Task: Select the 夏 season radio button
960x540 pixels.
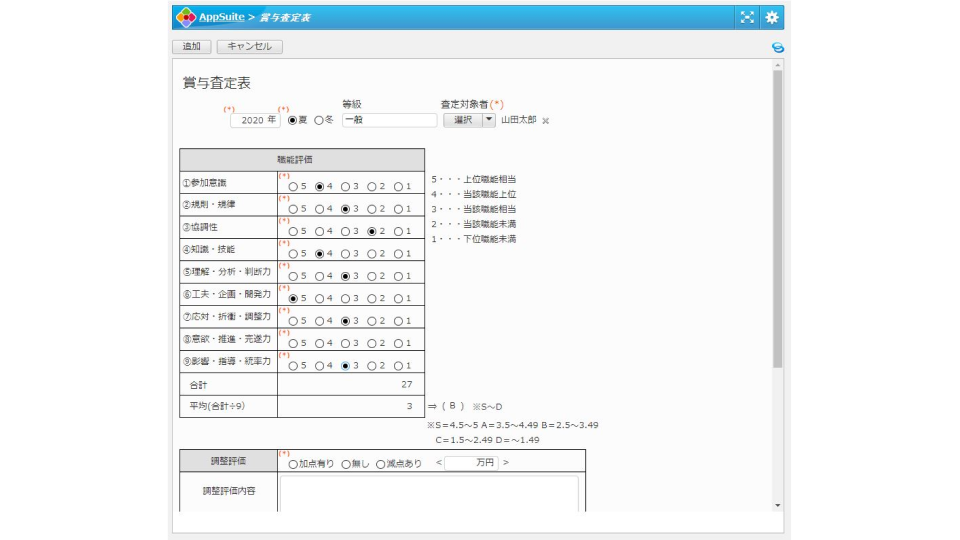Action: pyautogui.click(x=293, y=121)
